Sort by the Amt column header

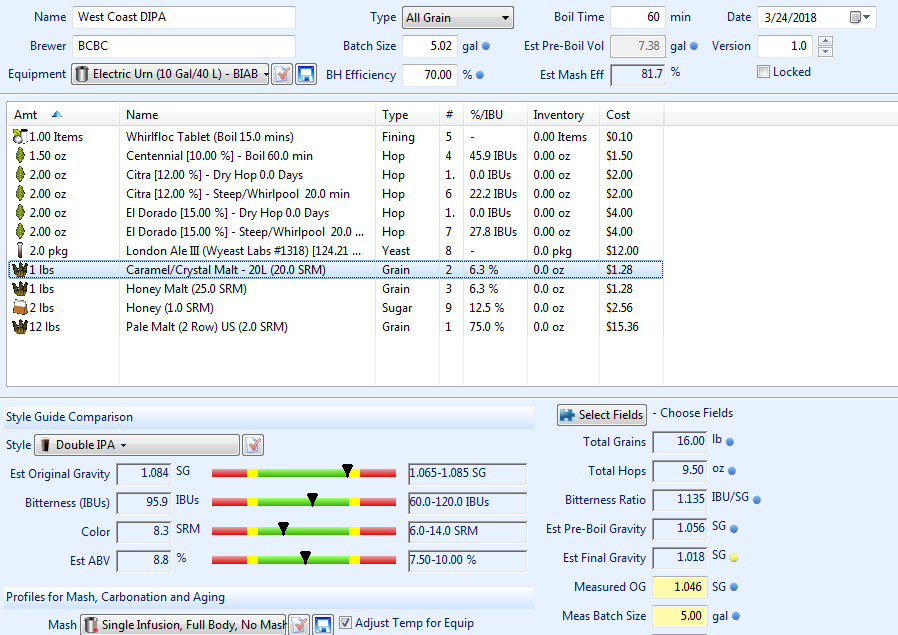point(63,115)
